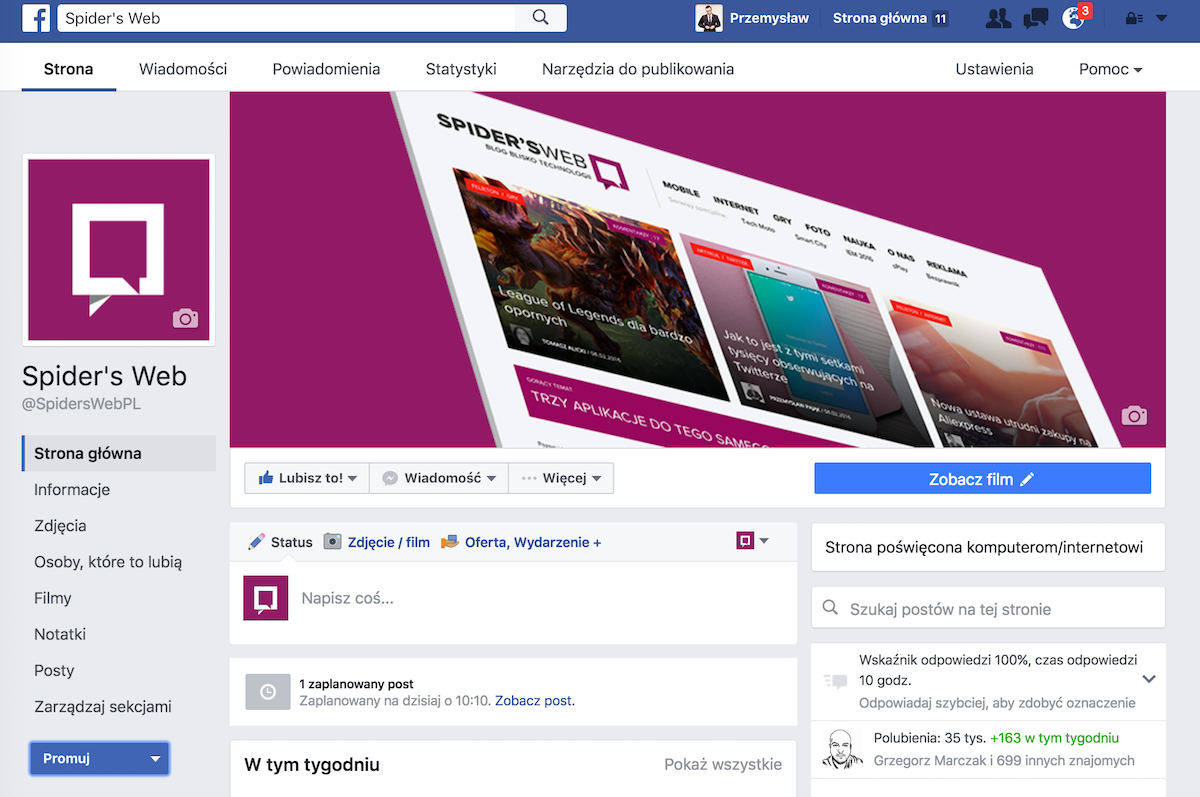
Task: Click Przemysław profile avatar
Action: 709,18
